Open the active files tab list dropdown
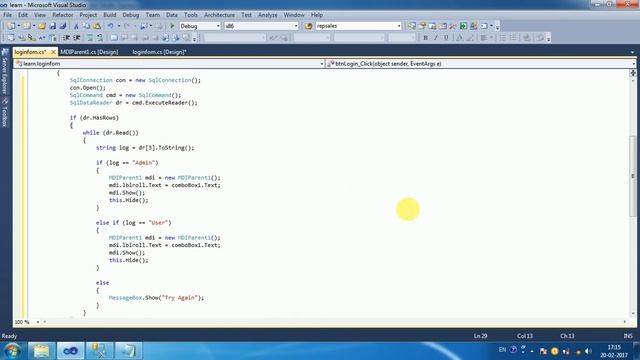Image resolution: width=640 pixels, height=360 pixels. (633, 52)
